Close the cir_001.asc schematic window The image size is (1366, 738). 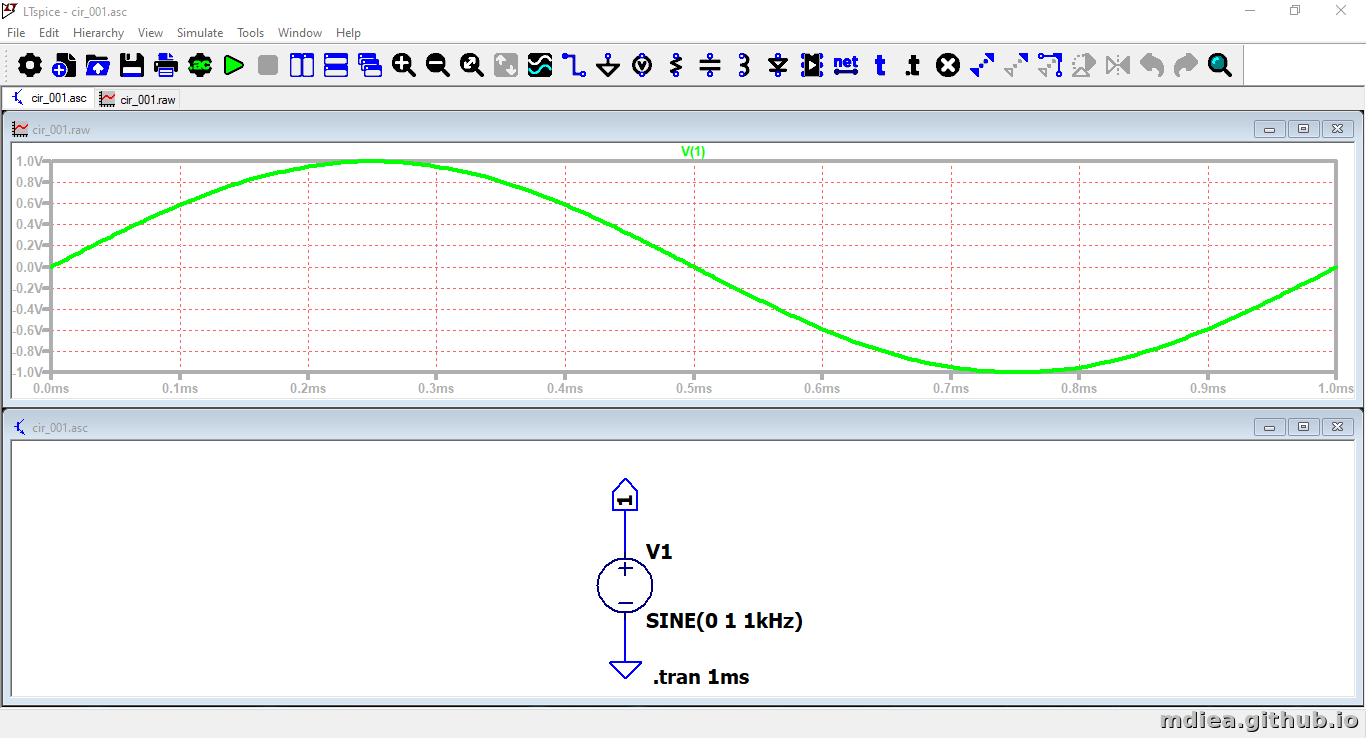click(x=1337, y=427)
